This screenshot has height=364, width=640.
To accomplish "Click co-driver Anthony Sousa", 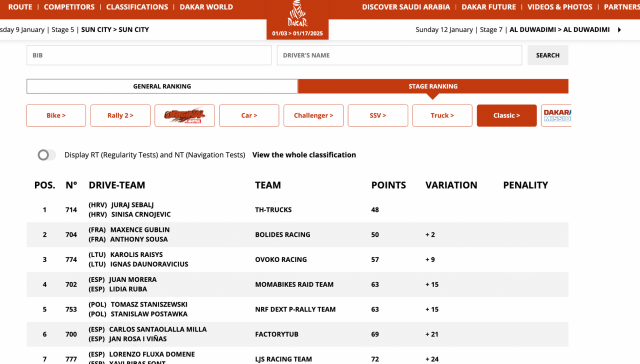I will pyautogui.click(x=139, y=240).
